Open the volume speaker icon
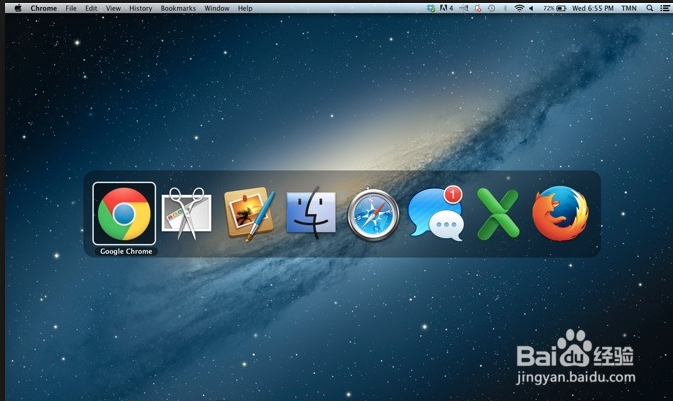 [x=531, y=8]
